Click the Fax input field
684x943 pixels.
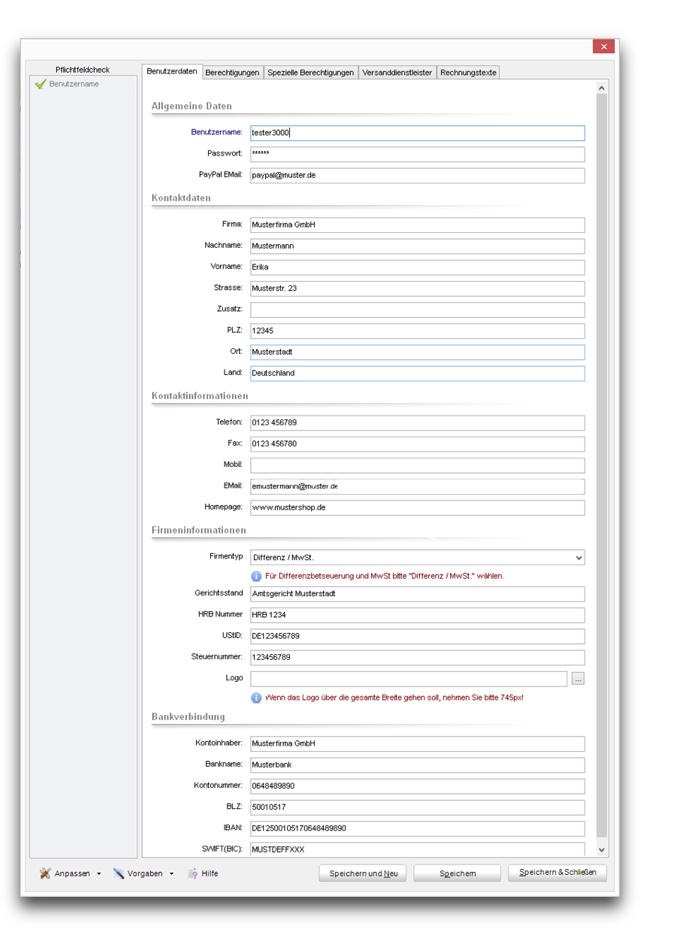click(417, 444)
